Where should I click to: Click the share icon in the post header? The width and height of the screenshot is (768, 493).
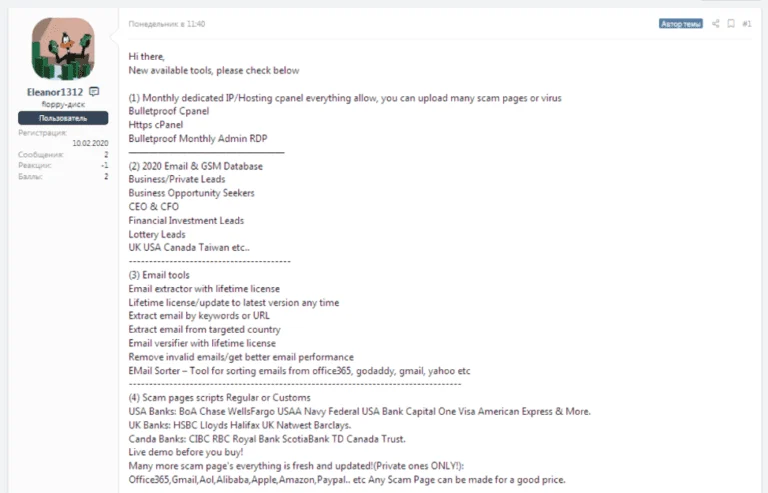pyautogui.click(x=716, y=23)
